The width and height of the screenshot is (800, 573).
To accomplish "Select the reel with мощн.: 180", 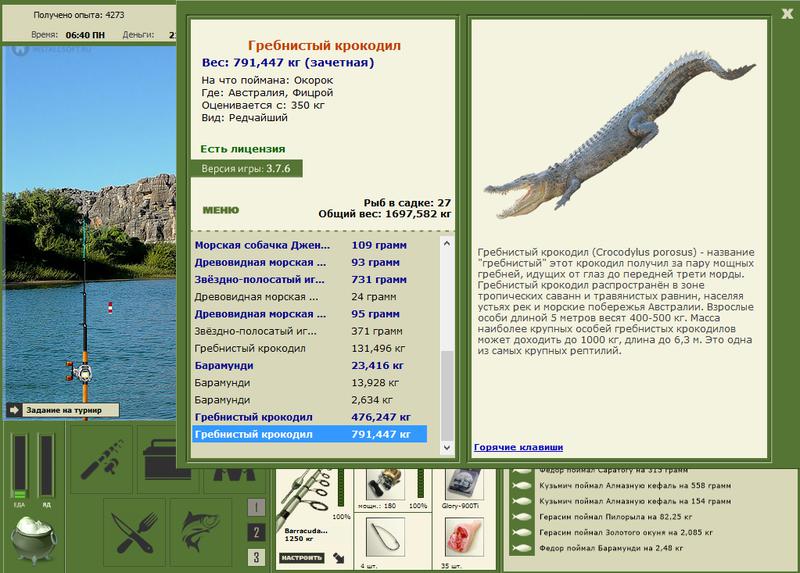I will tap(385, 485).
